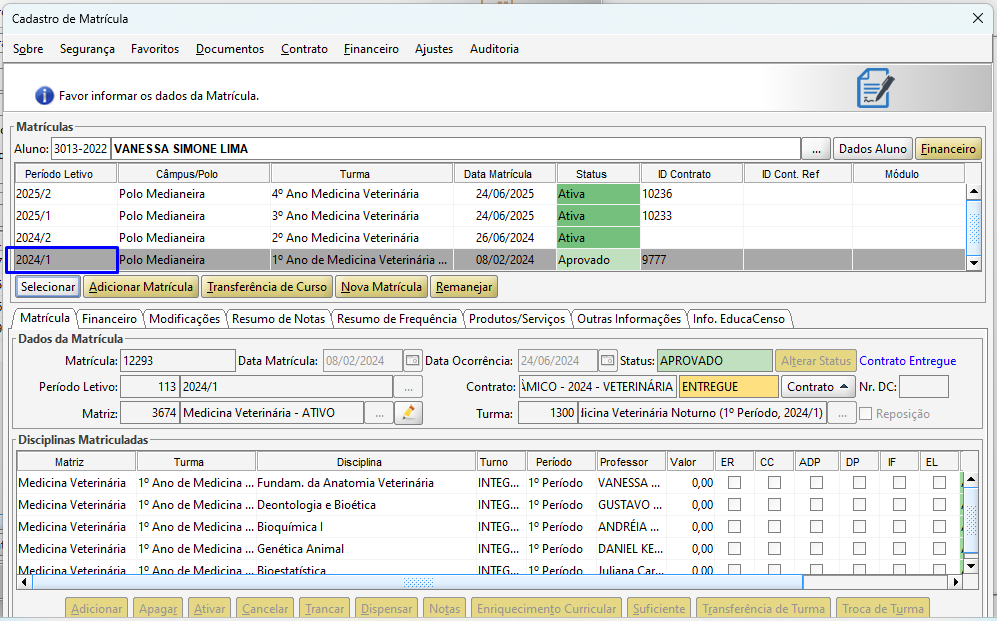Click the Nr. DC input field
This screenshot has height=621, width=997.
924,386
